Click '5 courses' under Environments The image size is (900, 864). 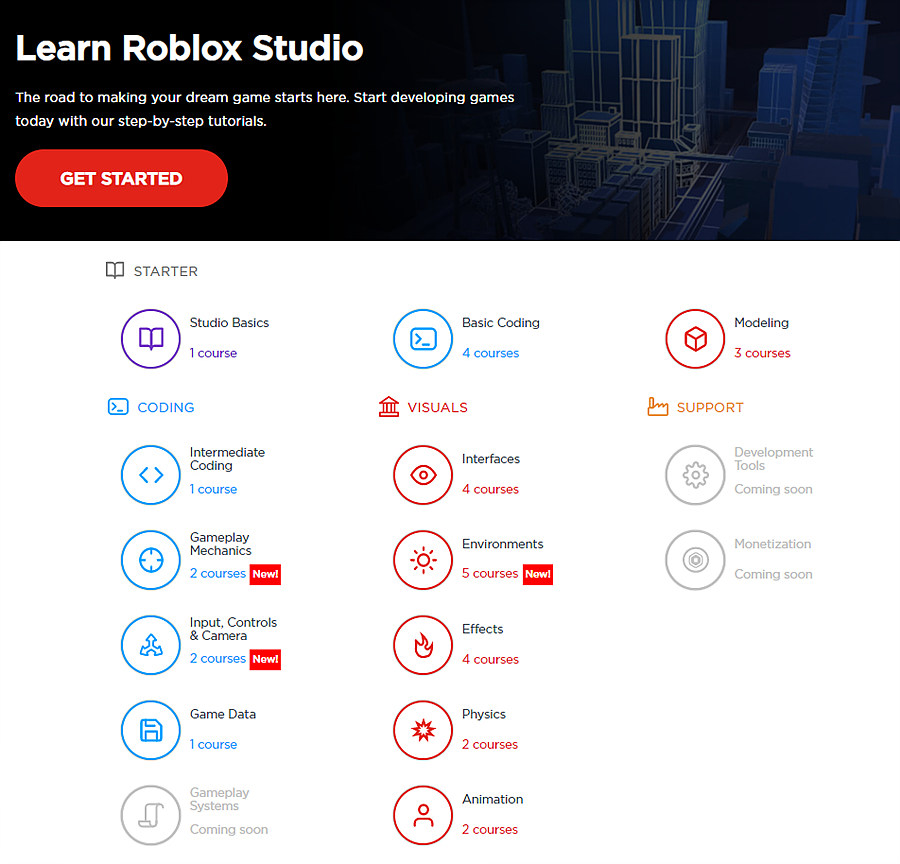(x=490, y=574)
